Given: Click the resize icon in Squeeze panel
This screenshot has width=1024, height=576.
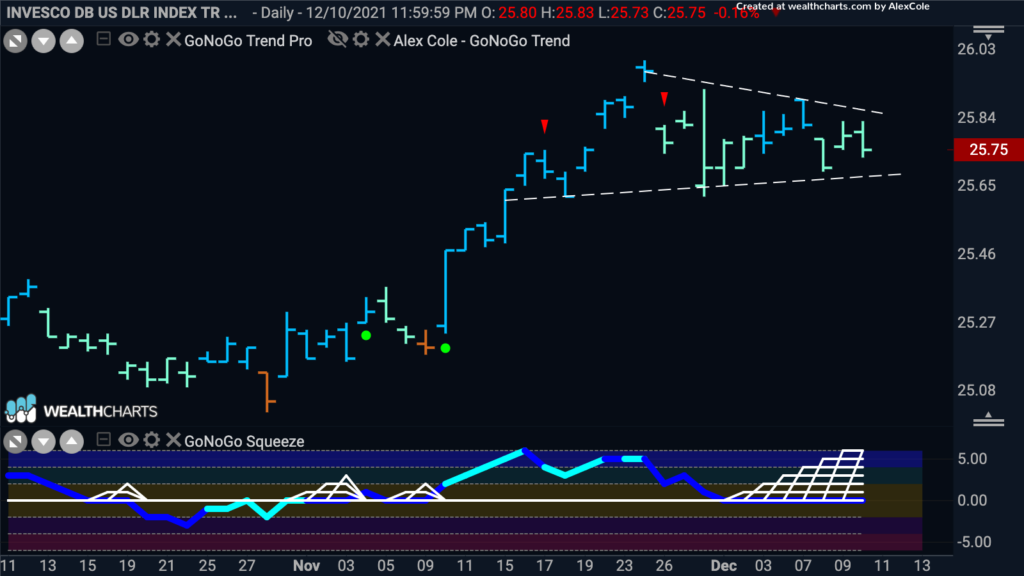Looking at the screenshot, I should 15,442.
